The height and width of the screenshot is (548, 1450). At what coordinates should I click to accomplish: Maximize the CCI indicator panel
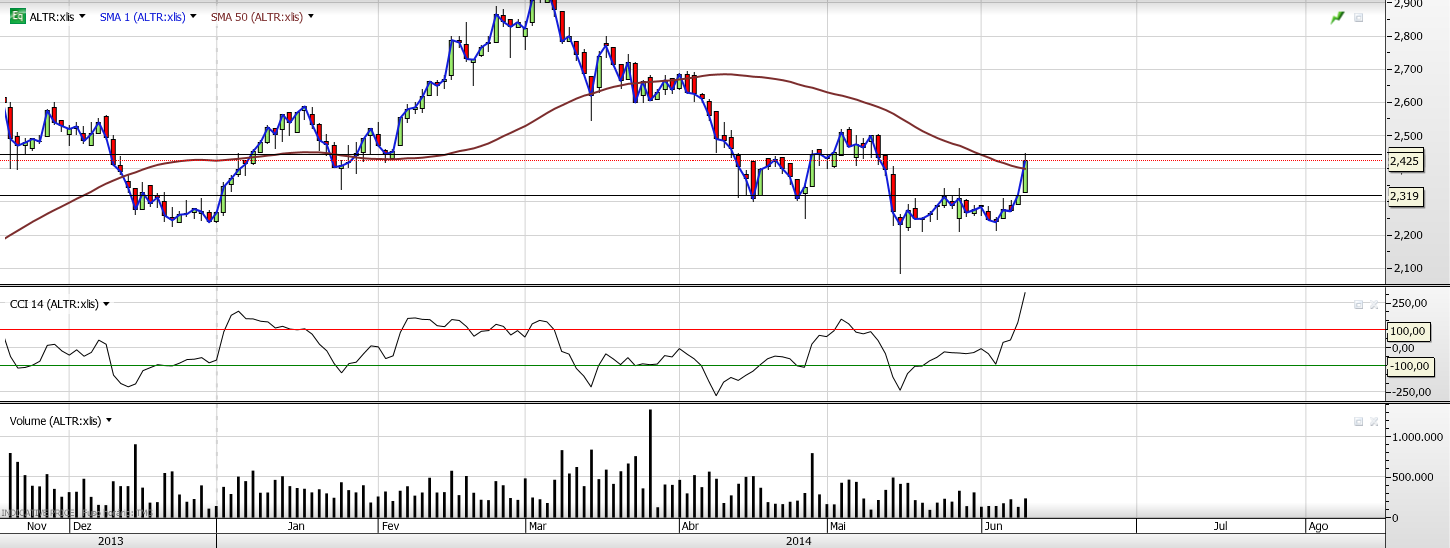pyautogui.click(x=1358, y=304)
